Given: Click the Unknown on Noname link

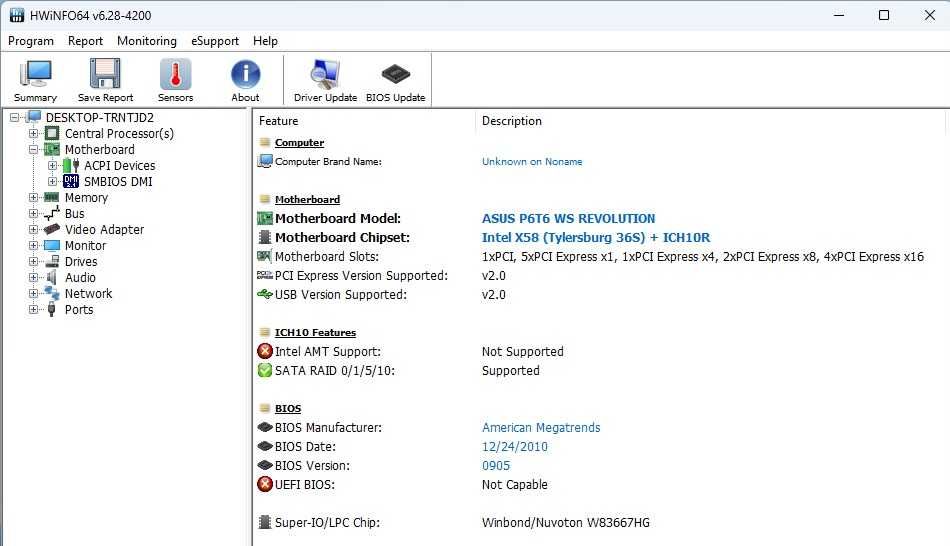Looking at the screenshot, I should pos(532,161).
